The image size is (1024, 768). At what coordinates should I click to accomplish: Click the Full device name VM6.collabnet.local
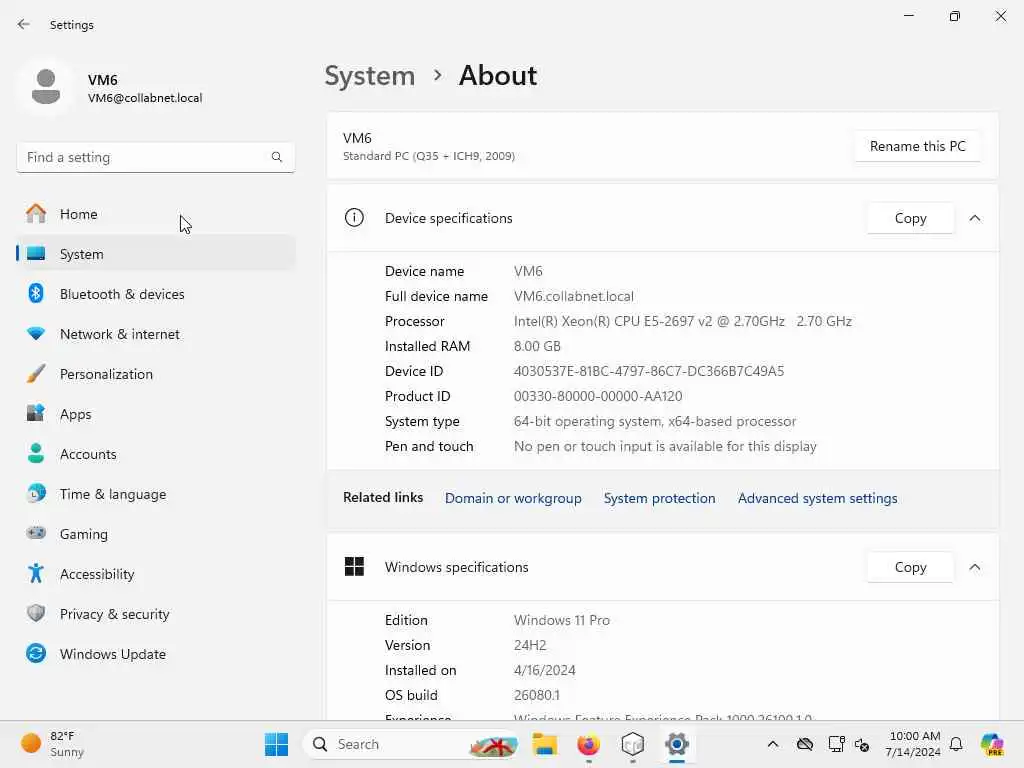pyautogui.click(x=573, y=296)
